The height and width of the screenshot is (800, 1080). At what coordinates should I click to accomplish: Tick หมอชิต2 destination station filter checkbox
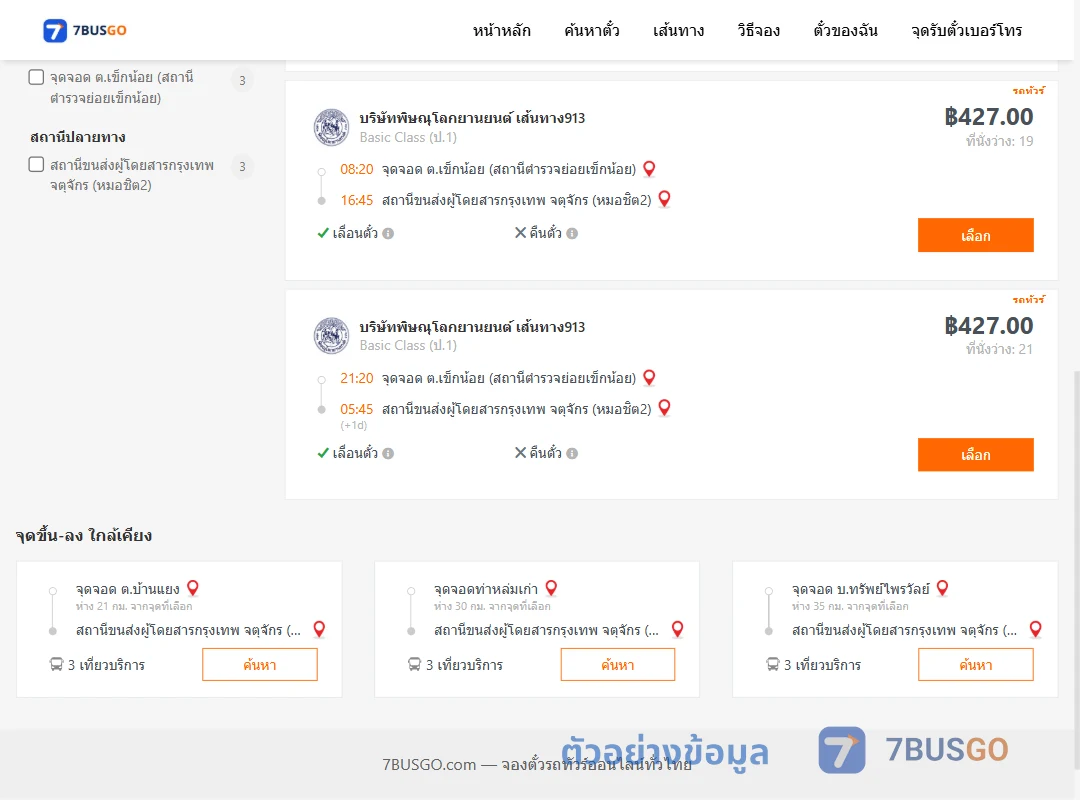(x=37, y=165)
